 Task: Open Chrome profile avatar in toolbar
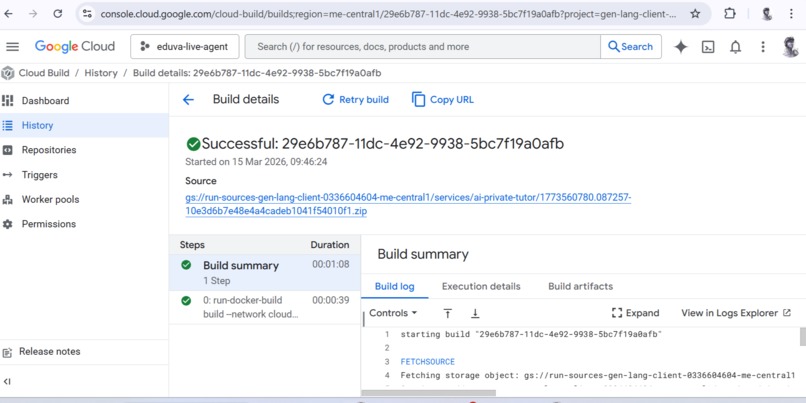pos(766,14)
